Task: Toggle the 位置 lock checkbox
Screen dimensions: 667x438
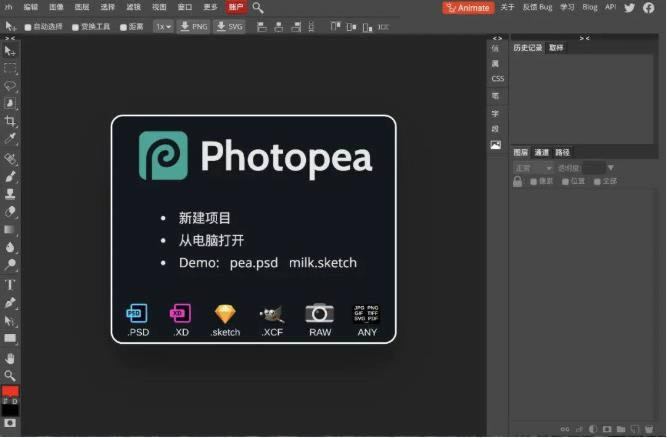Action: pos(565,182)
